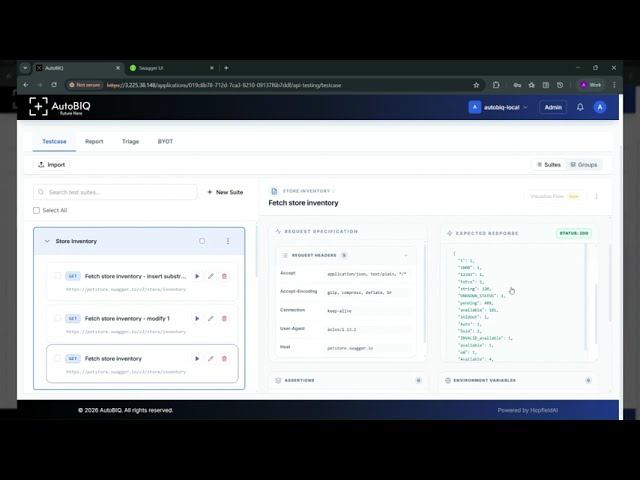
Task: Open the Testcase tab
Action: [54, 141]
